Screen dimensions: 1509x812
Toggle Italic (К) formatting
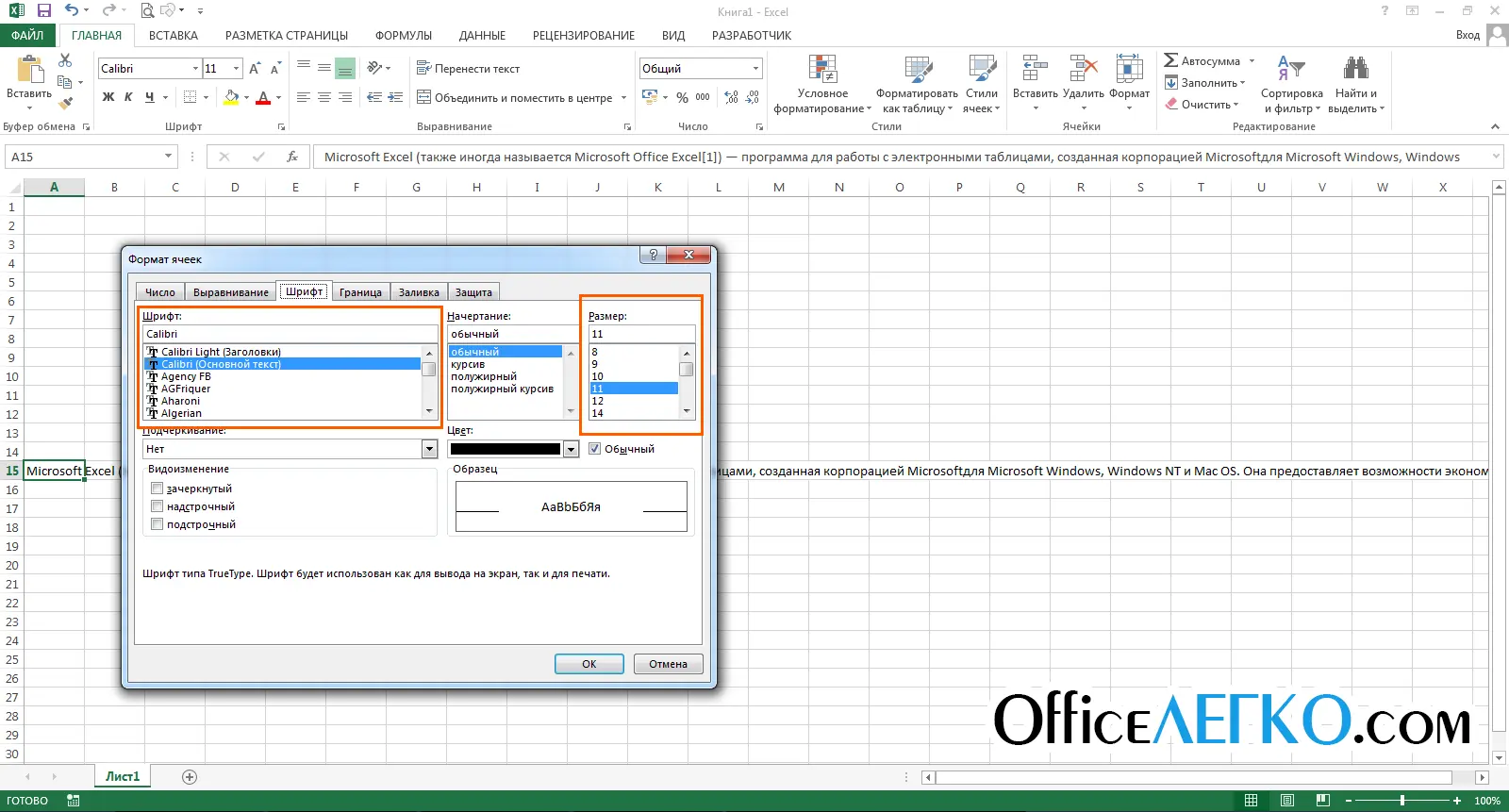tap(128, 97)
